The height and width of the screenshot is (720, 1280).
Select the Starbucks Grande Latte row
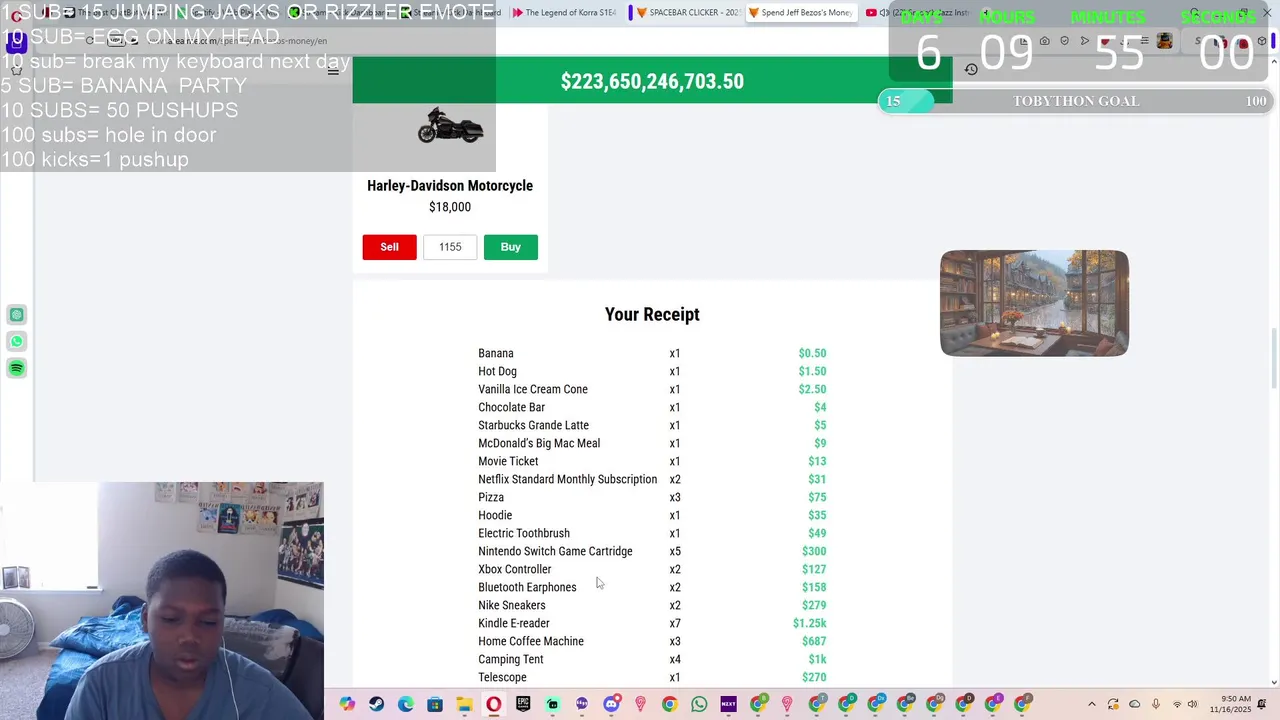652,425
